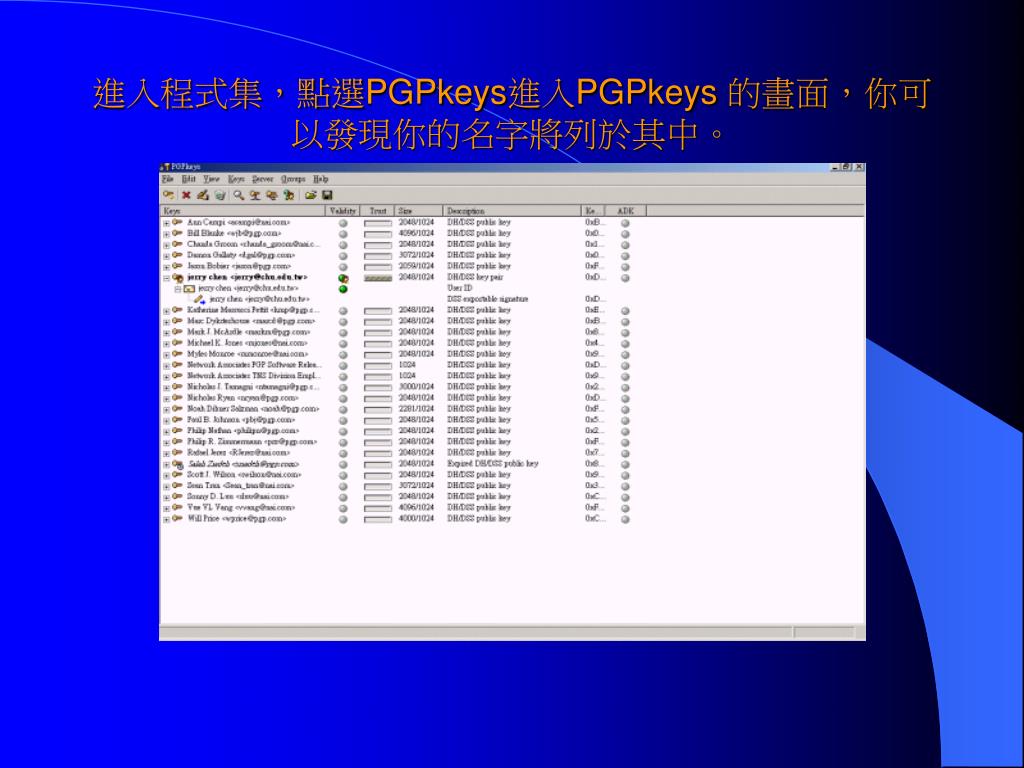The width and height of the screenshot is (1024, 768).
Task: Click the ADK dot in Bill Blanke row
Action: [625, 234]
